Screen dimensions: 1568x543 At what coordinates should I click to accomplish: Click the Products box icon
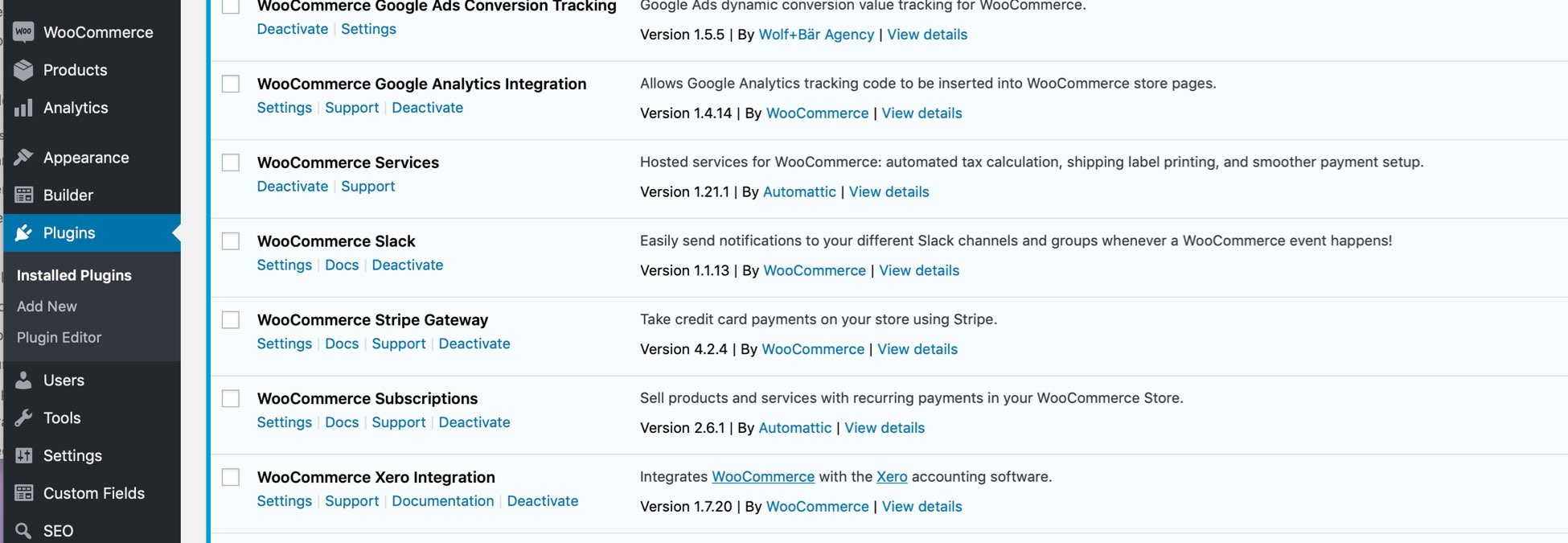click(23, 70)
